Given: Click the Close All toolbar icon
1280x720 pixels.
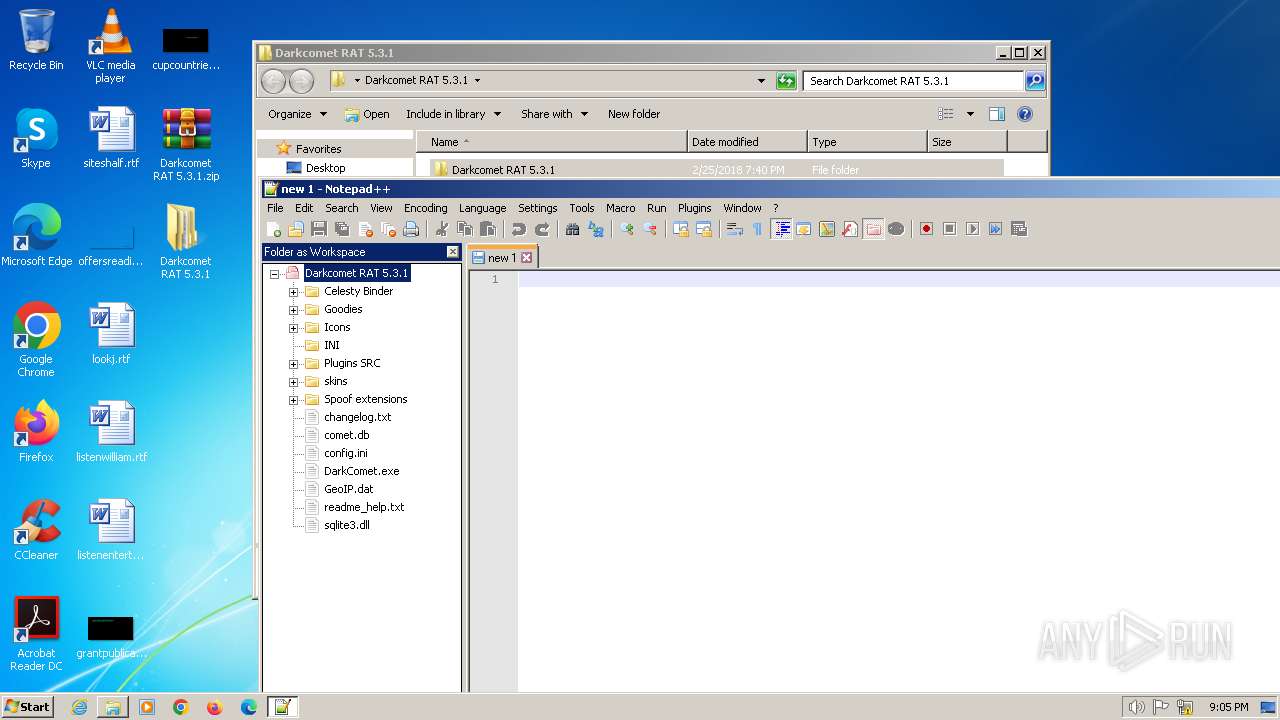Looking at the screenshot, I should [388, 229].
